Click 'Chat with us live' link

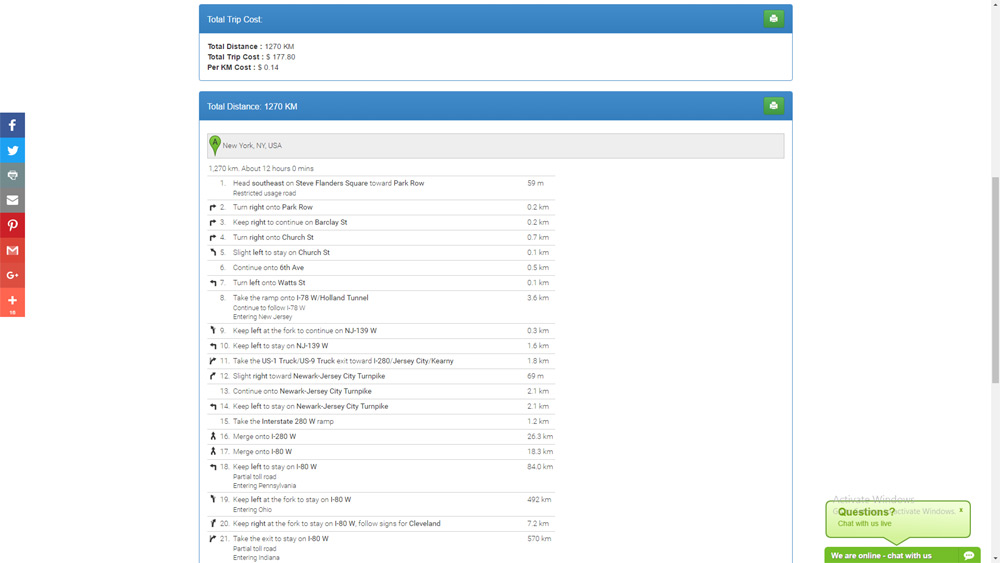pos(864,523)
